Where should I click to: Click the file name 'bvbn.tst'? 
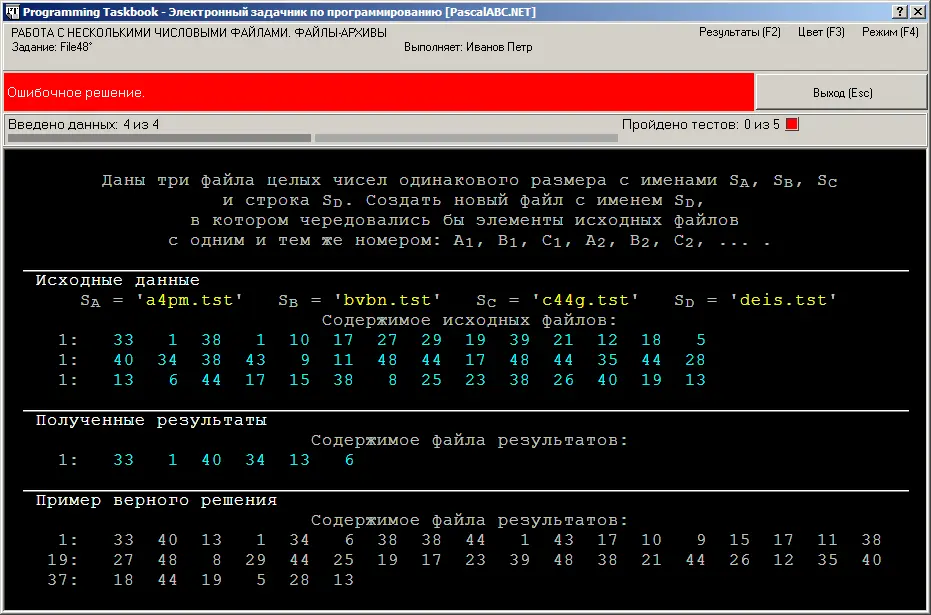click(x=387, y=300)
